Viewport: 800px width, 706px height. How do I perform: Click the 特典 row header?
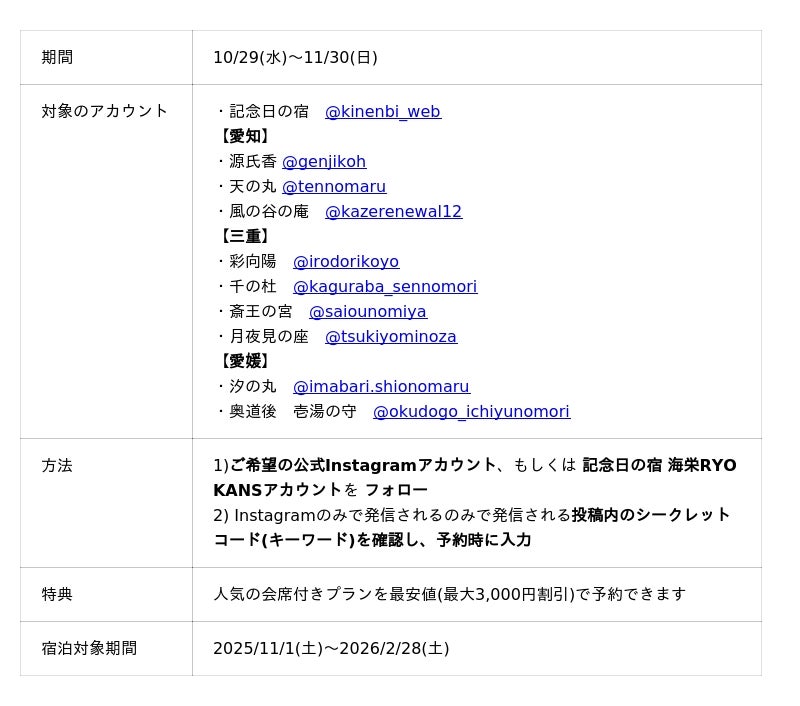(x=57, y=595)
